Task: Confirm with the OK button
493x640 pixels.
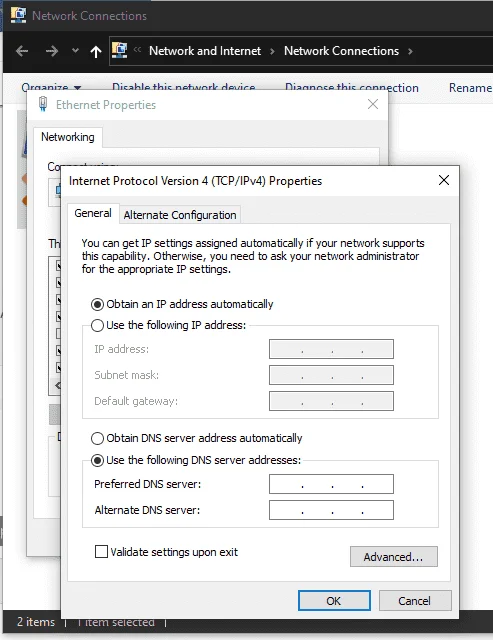Action: click(334, 601)
